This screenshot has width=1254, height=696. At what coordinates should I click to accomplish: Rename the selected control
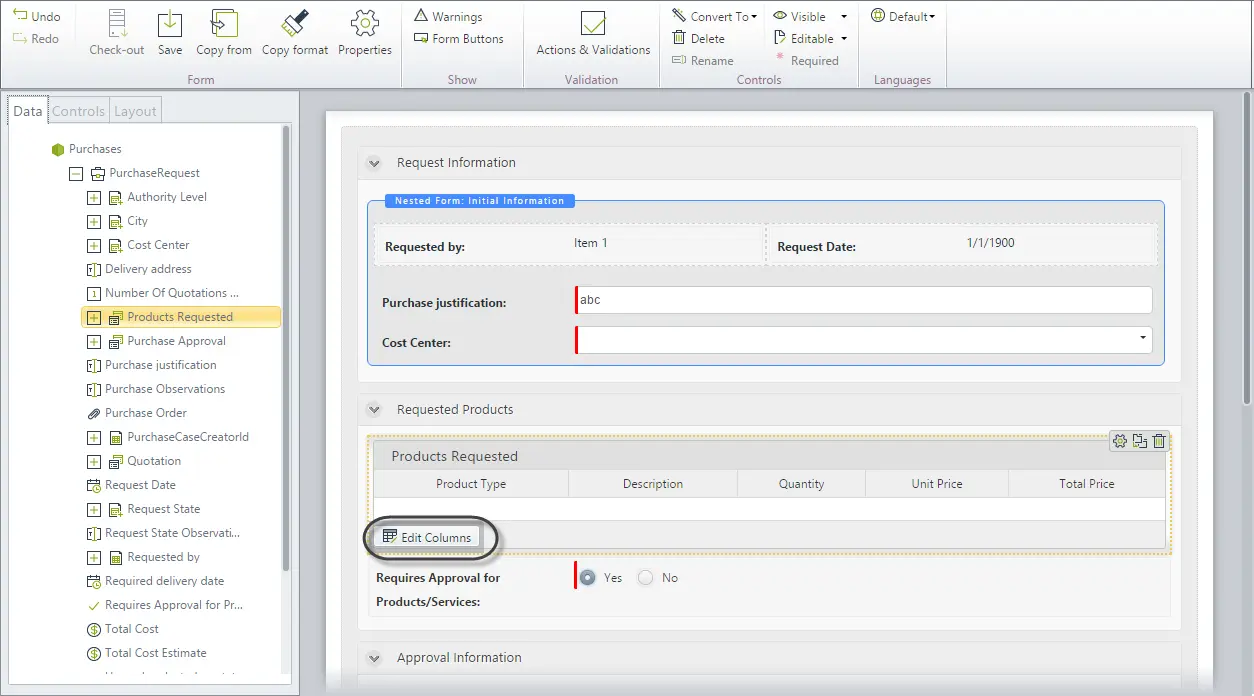(702, 61)
